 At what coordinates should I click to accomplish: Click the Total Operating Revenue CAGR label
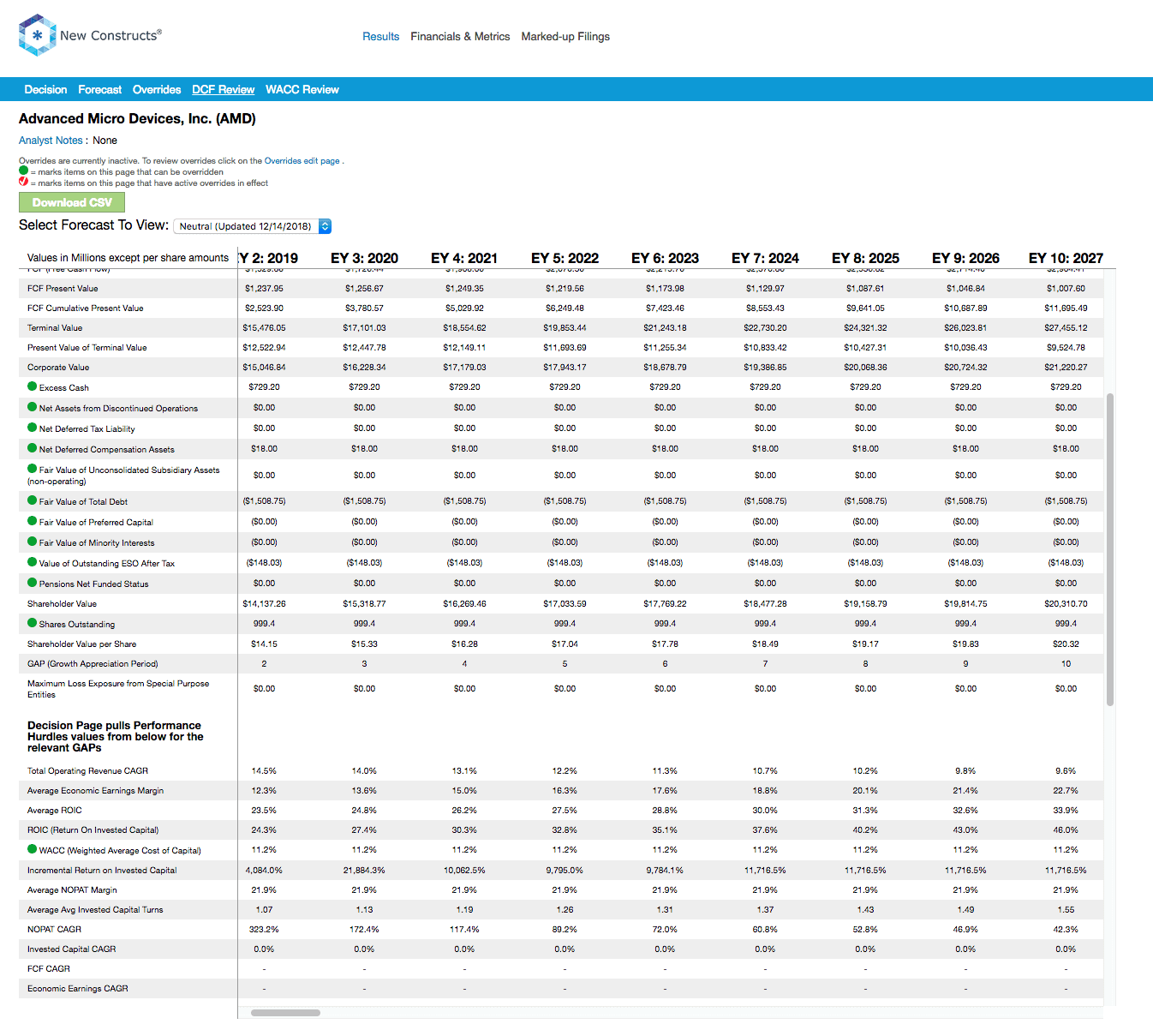(x=87, y=771)
